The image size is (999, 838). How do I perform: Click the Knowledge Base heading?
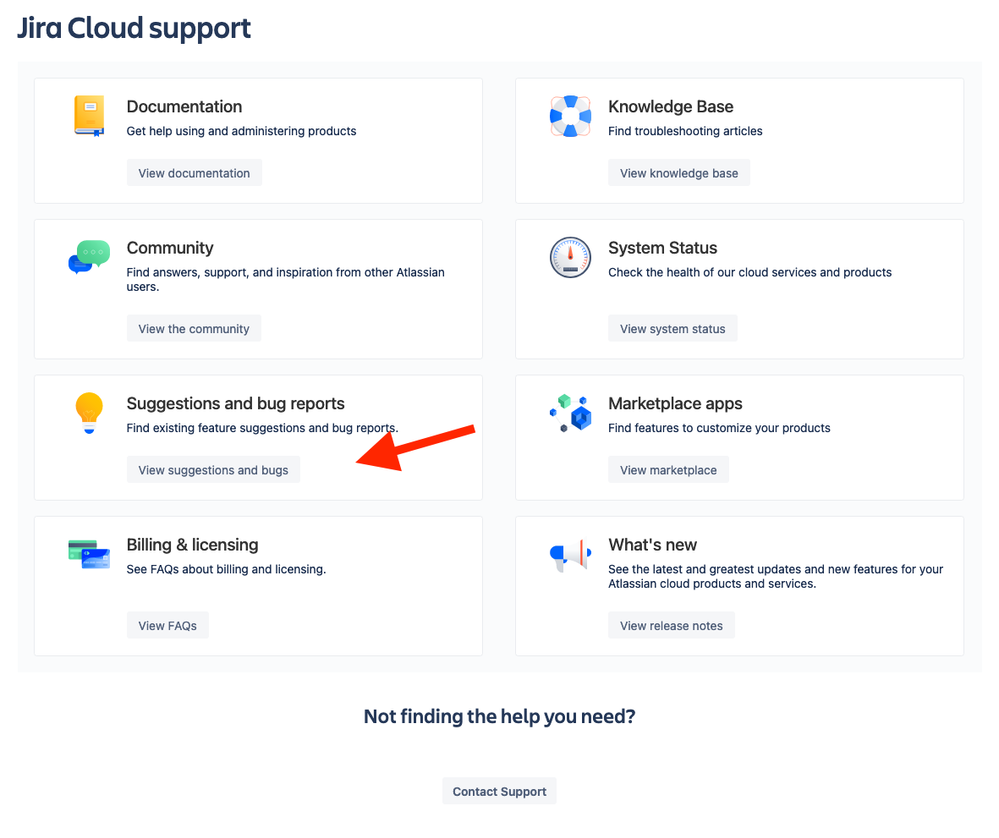671,106
